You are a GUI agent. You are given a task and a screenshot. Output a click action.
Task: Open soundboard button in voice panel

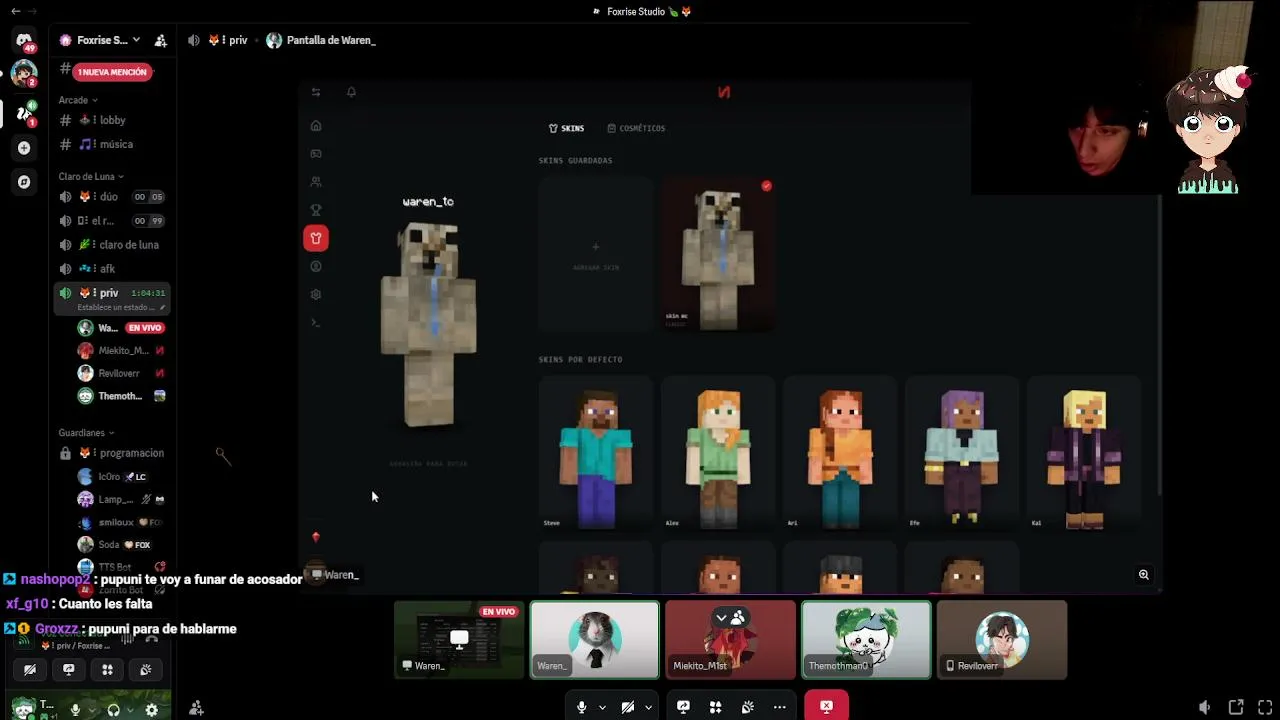(146, 670)
